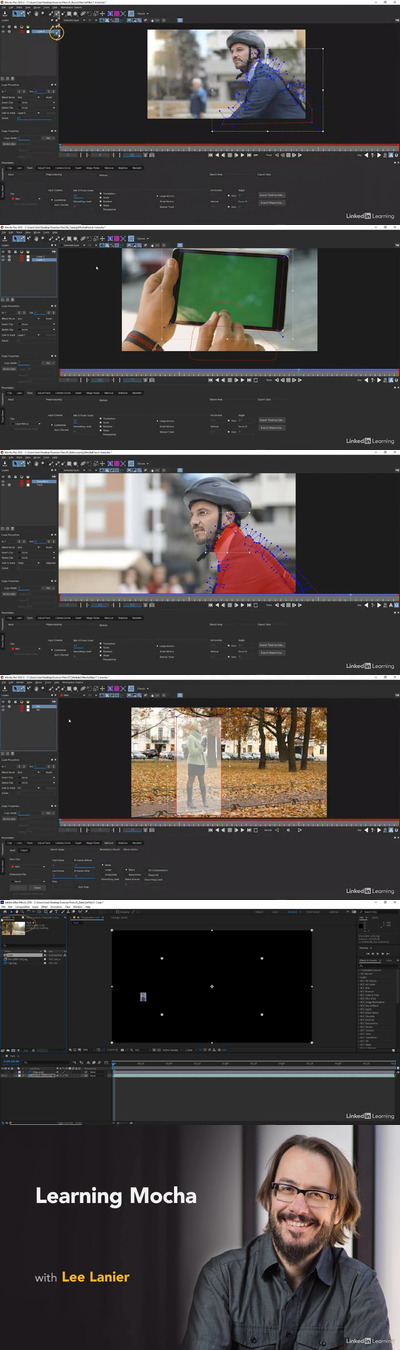The height and width of the screenshot is (1350, 400).
Task: Click the project thumbnail in the After Effects Project panel
Action: (x=12, y=927)
